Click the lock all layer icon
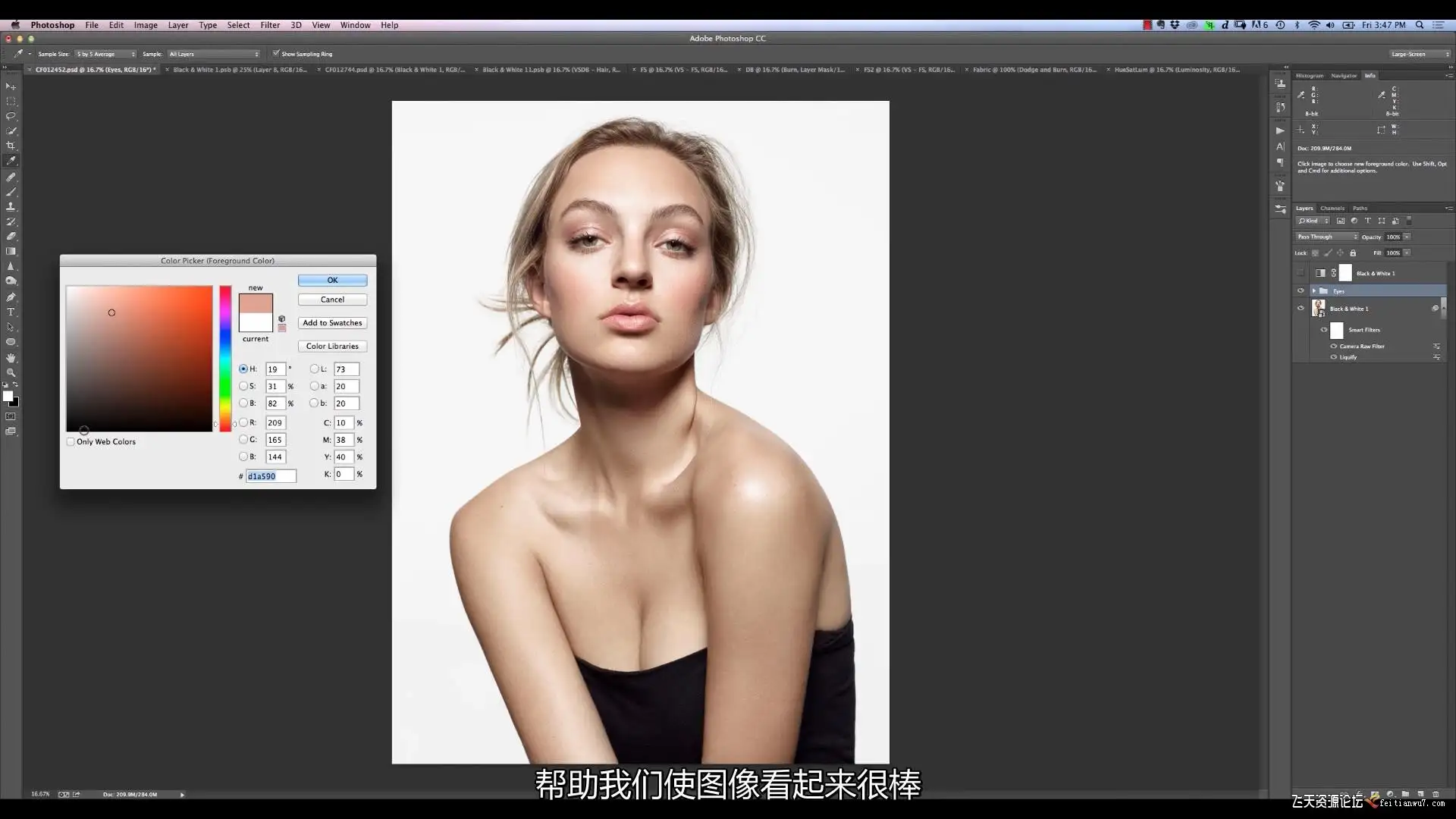The height and width of the screenshot is (819, 1456). [1353, 253]
